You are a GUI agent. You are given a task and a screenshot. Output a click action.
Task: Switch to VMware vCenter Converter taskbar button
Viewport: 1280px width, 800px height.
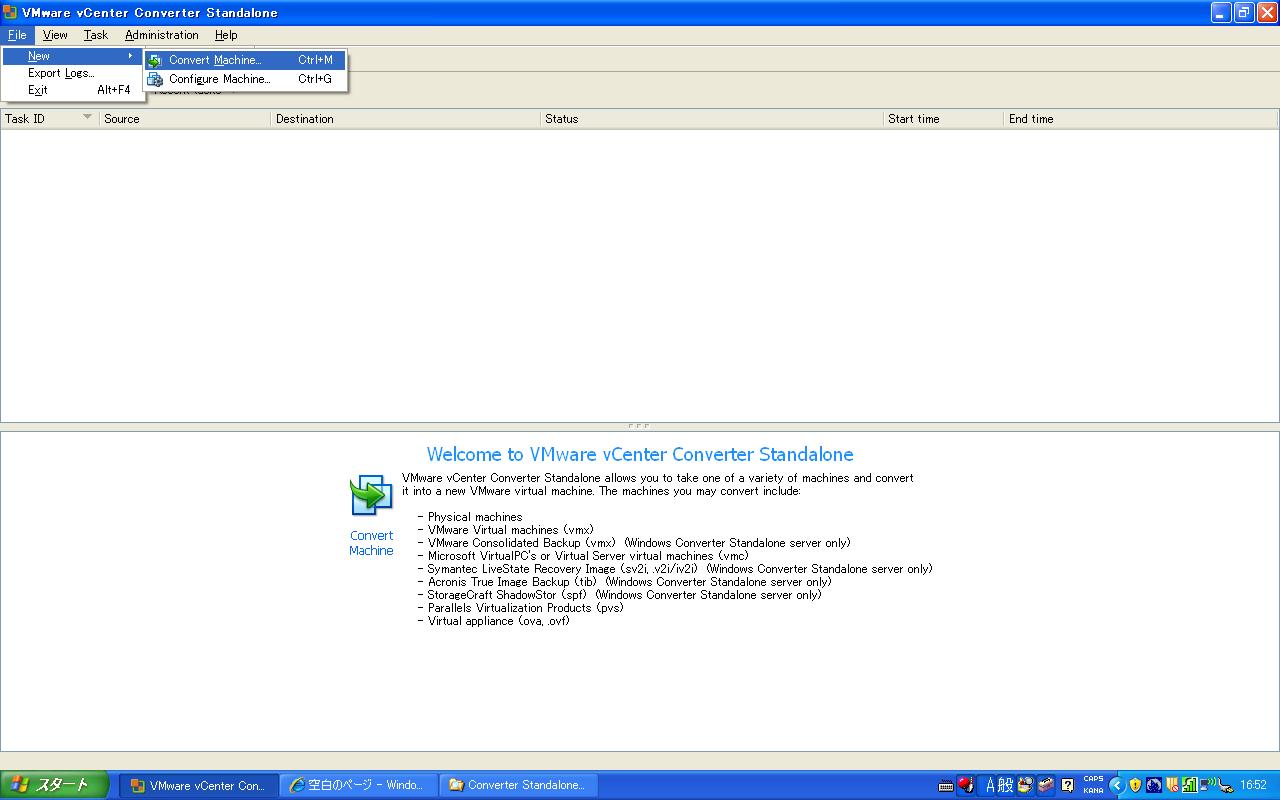coord(198,785)
